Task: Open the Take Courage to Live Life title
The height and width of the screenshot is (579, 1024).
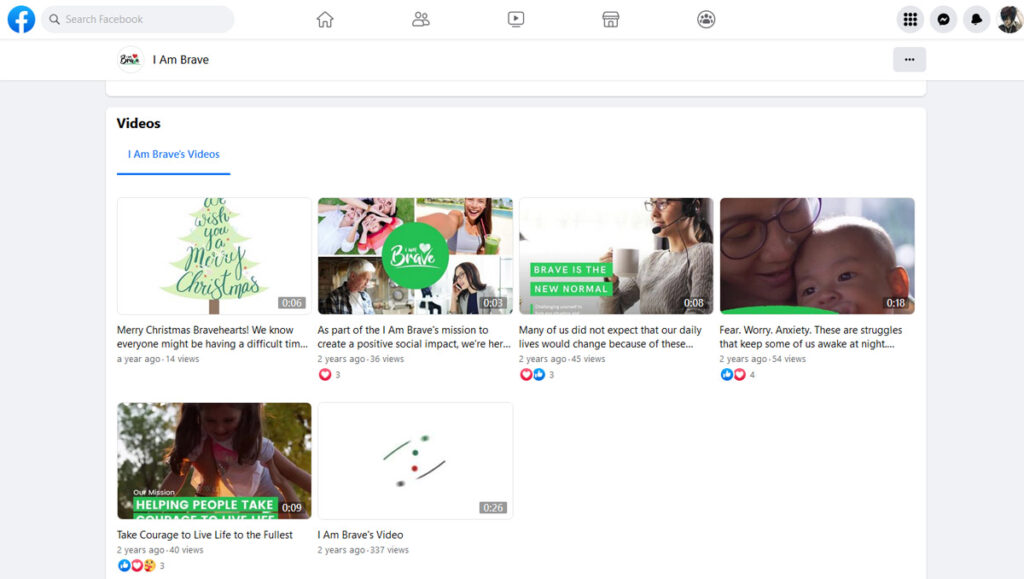Action: (205, 535)
